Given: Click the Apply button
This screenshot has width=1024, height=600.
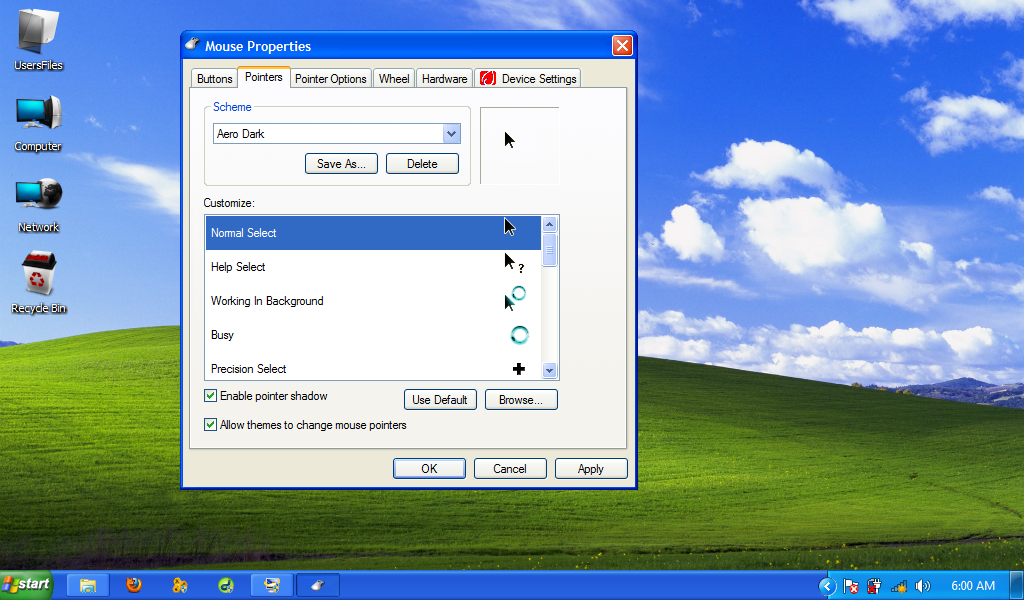Looking at the screenshot, I should point(591,469).
